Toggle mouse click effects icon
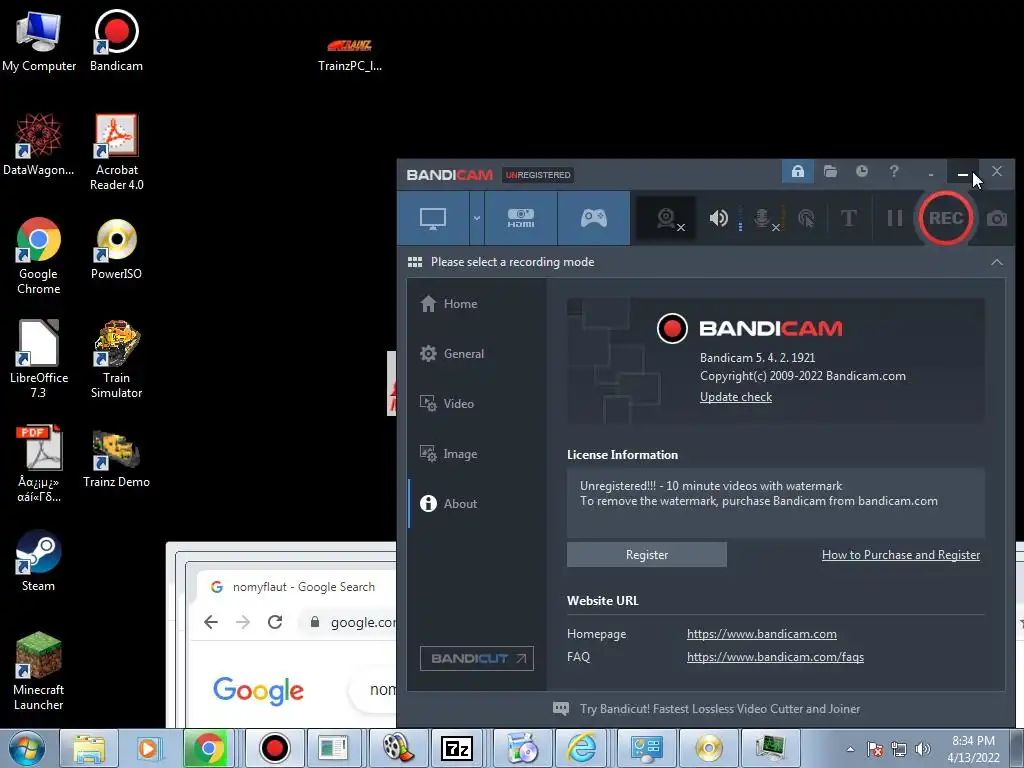 [x=806, y=218]
